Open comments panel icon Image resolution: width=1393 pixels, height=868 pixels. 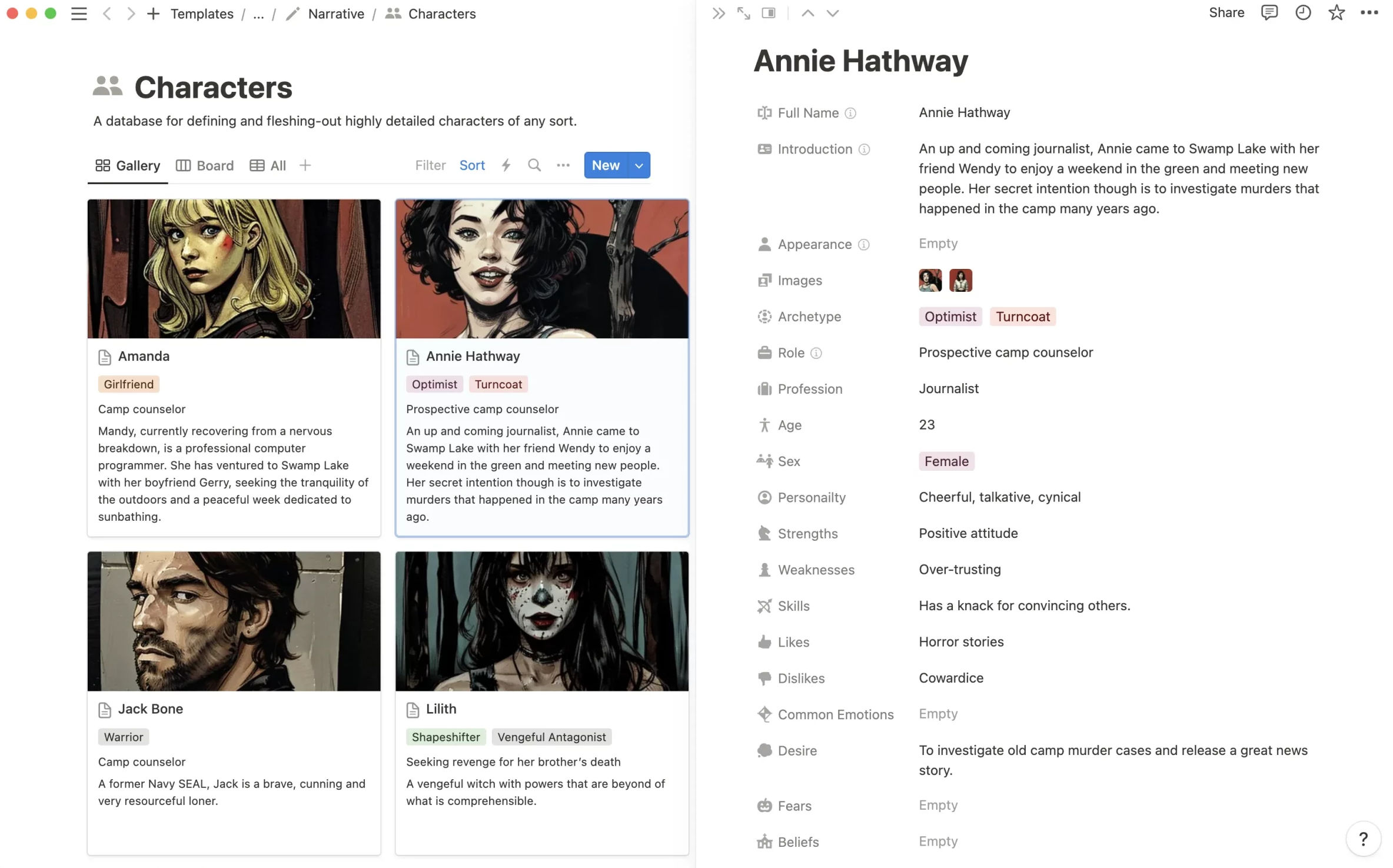pos(1269,13)
